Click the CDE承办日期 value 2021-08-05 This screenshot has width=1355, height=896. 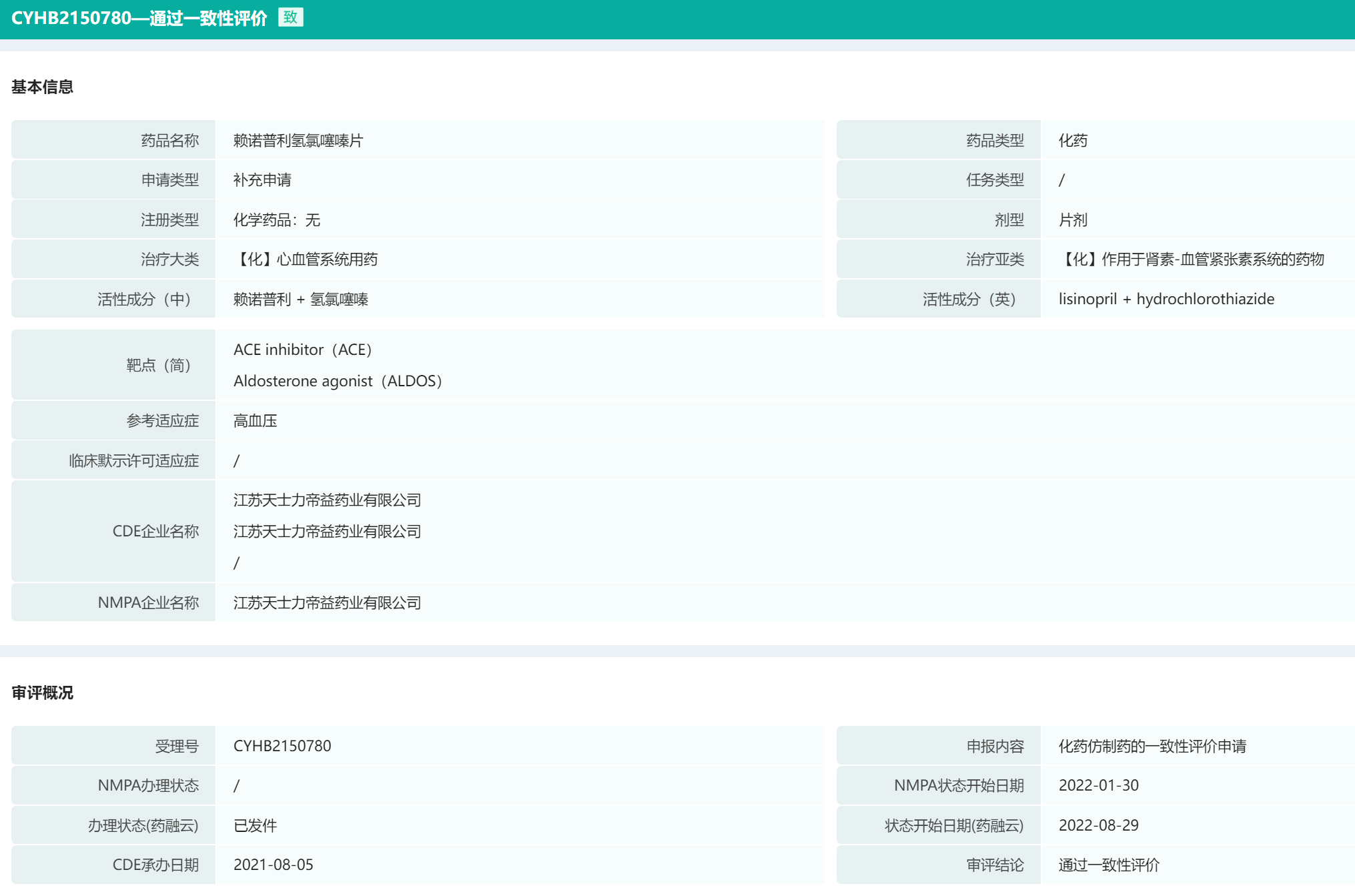(x=273, y=865)
